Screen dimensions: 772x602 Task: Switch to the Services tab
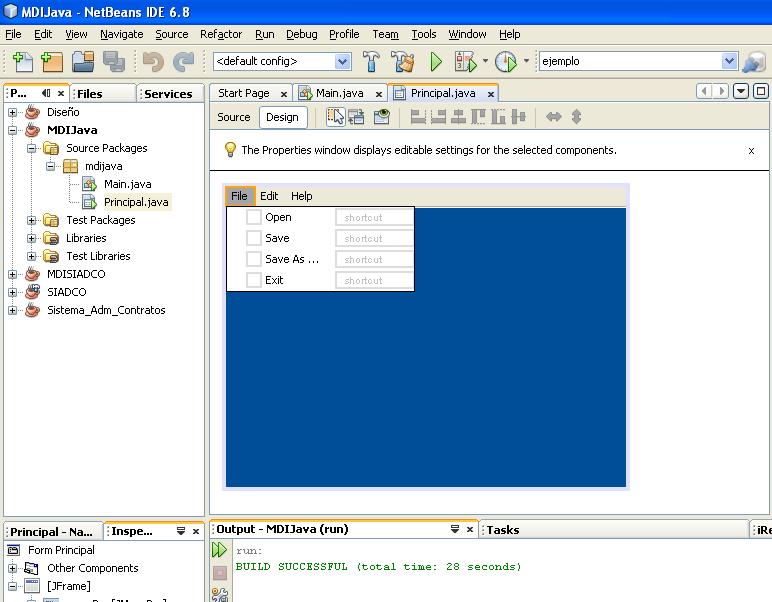coord(168,94)
